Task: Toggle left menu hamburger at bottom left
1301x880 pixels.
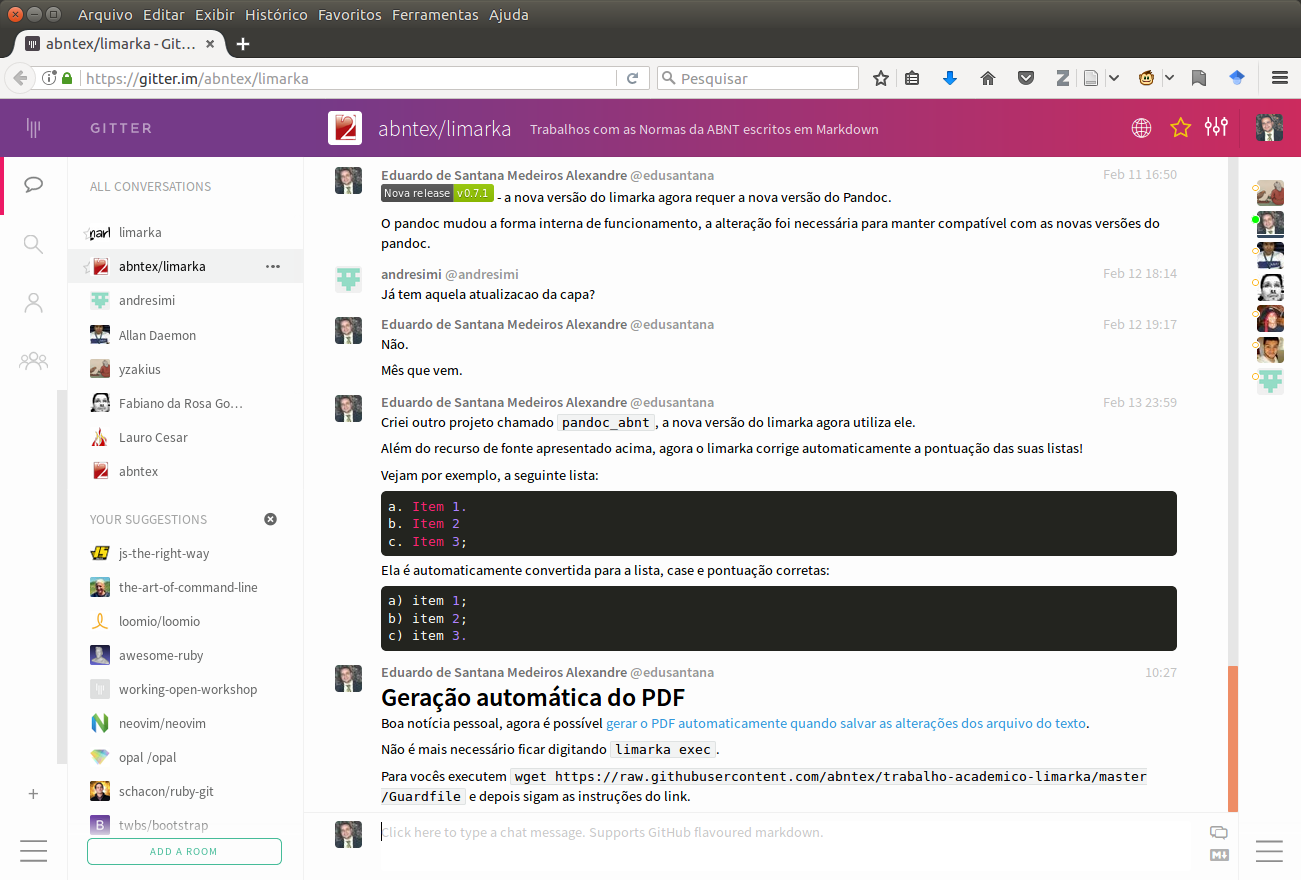Action: tap(33, 851)
